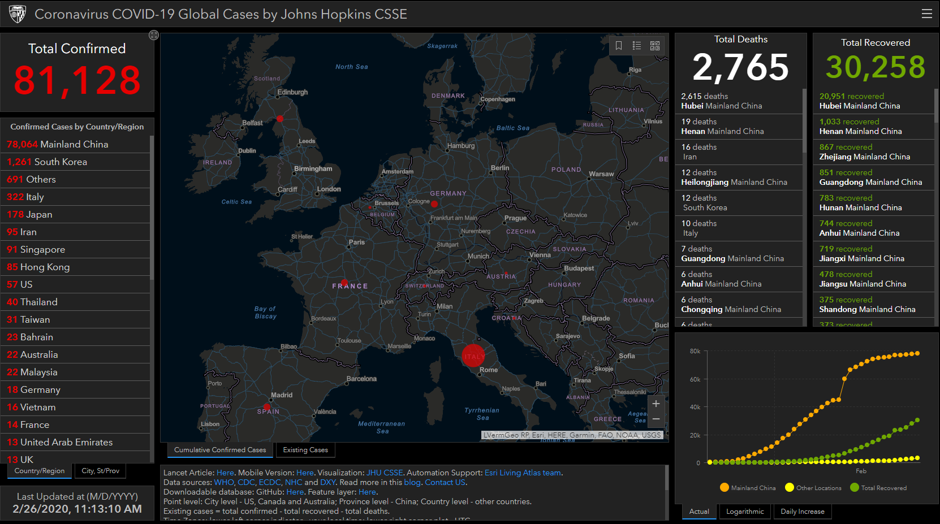This screenshot has width=940, height=524.
Task: Select '22 Australia' in the country list
Action: click(x=75, y=354)
